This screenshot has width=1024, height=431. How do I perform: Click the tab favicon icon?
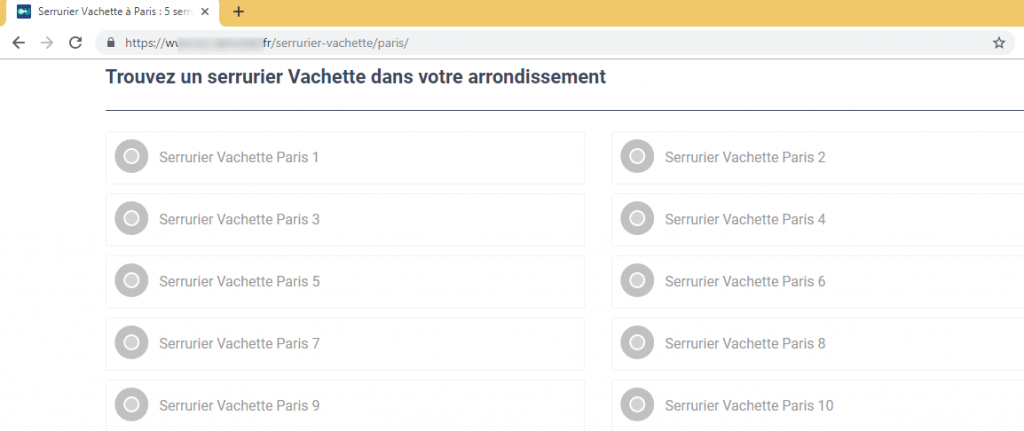[24, 12]
